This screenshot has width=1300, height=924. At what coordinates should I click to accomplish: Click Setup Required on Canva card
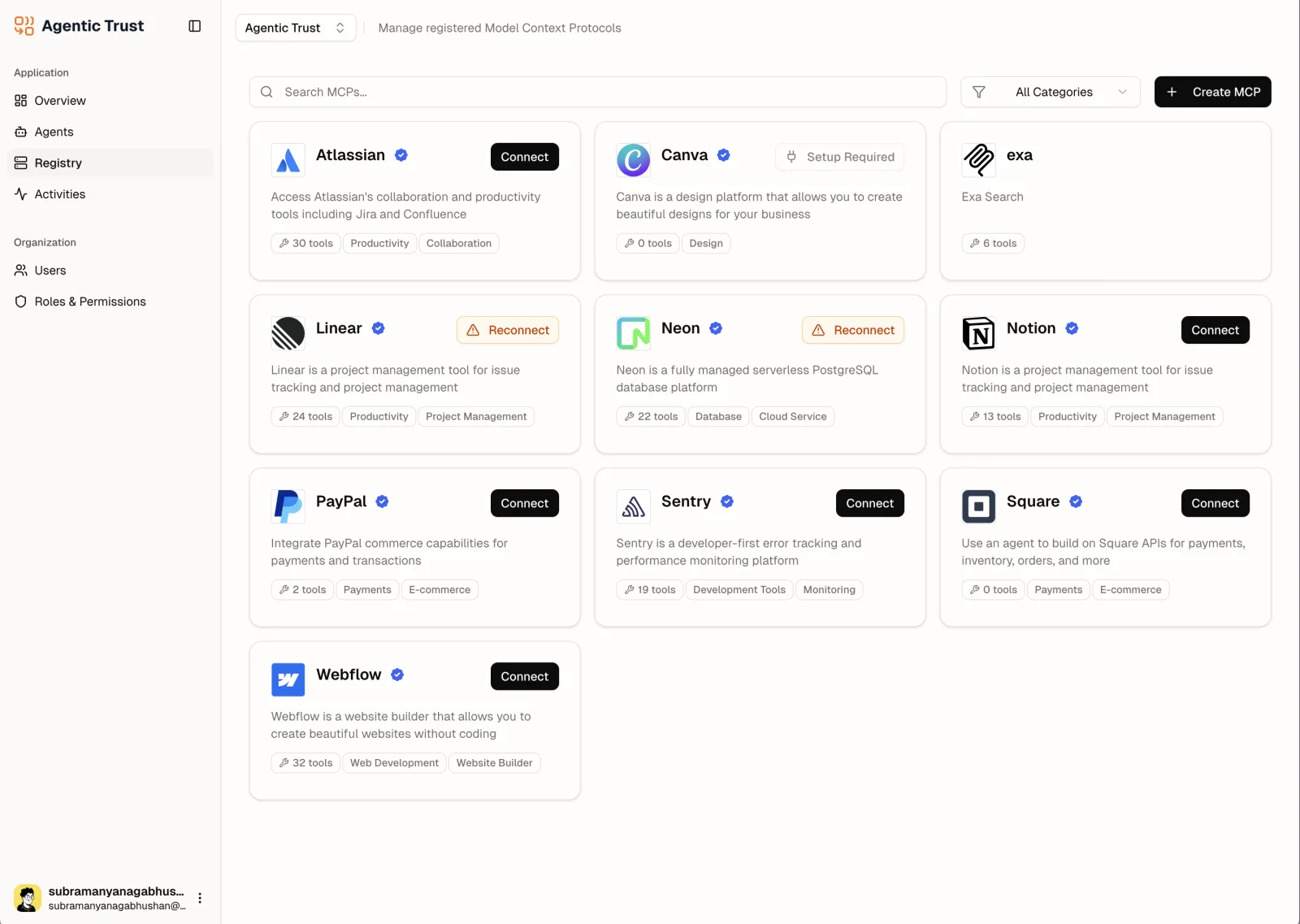[840, 157]
